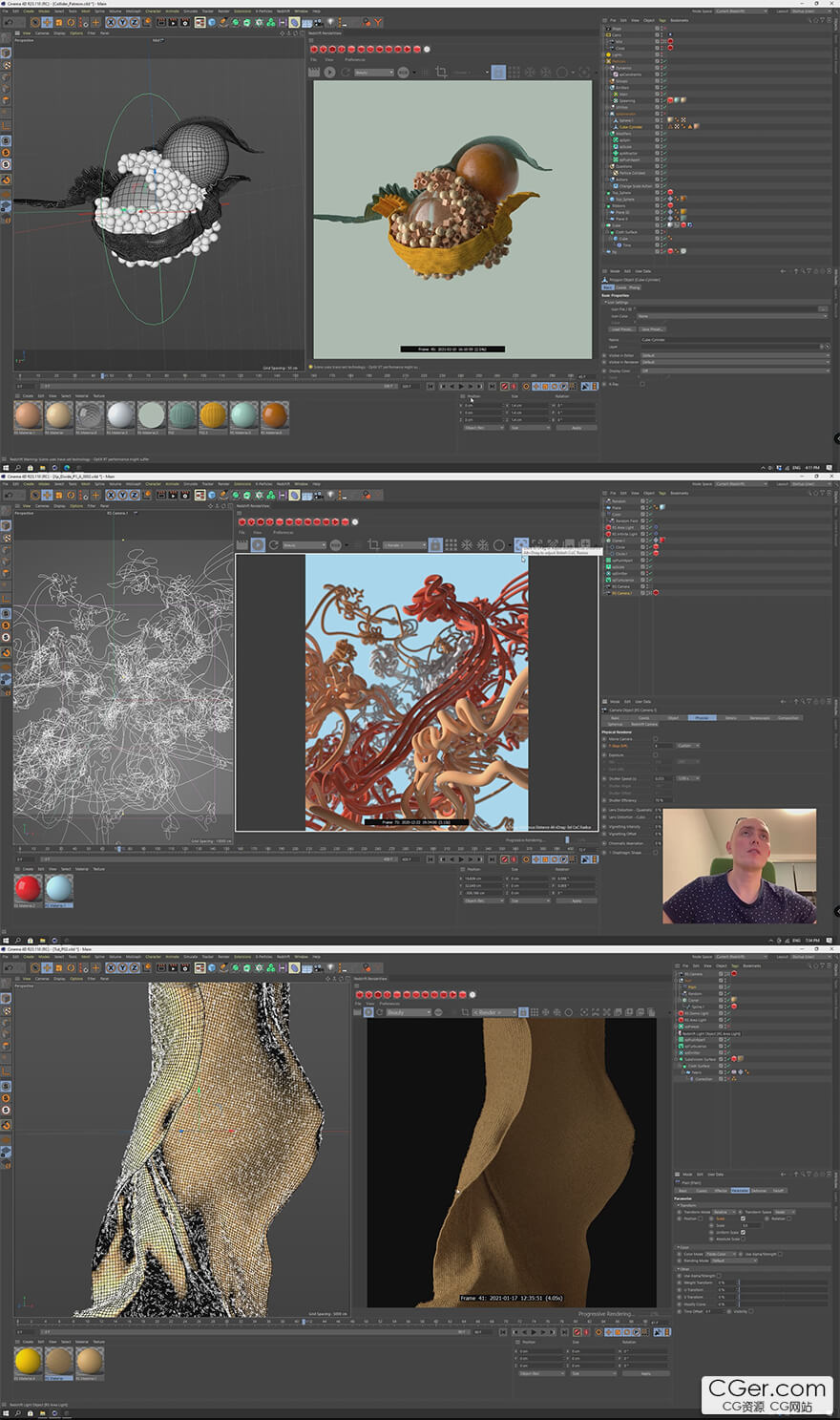Toggle the Rotation checkbox in Plain effector Transform

pyautogui.click(x=790, y=1219)
